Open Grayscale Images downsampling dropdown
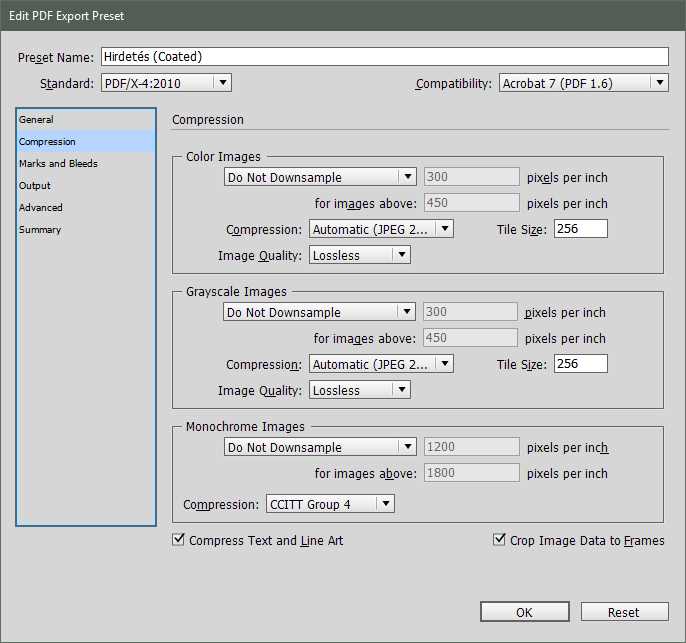This screenshot has width=686, height=643. (x=319, y=312)
